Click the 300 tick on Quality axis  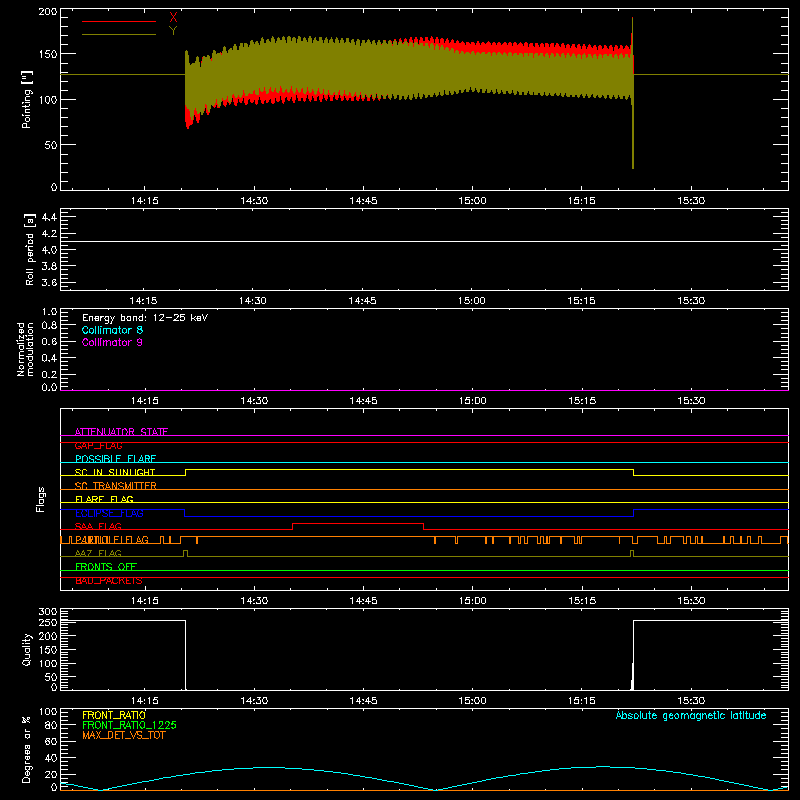[x=48, y=612]
